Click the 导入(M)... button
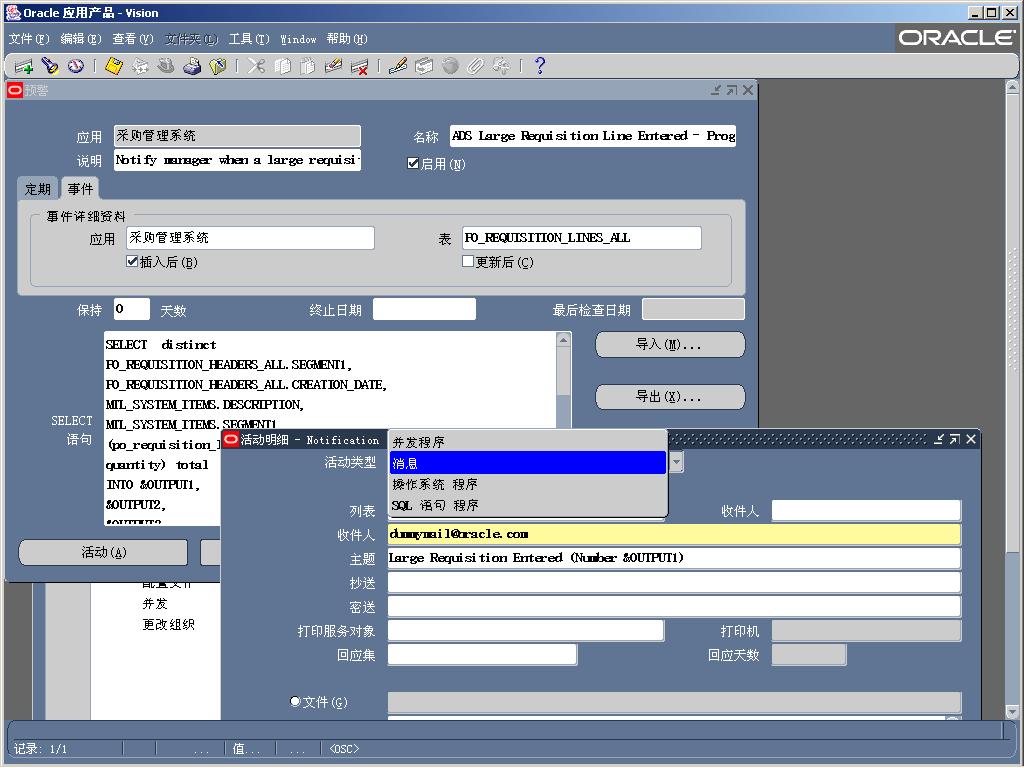1024x768 pixels. tap(670, 344)
